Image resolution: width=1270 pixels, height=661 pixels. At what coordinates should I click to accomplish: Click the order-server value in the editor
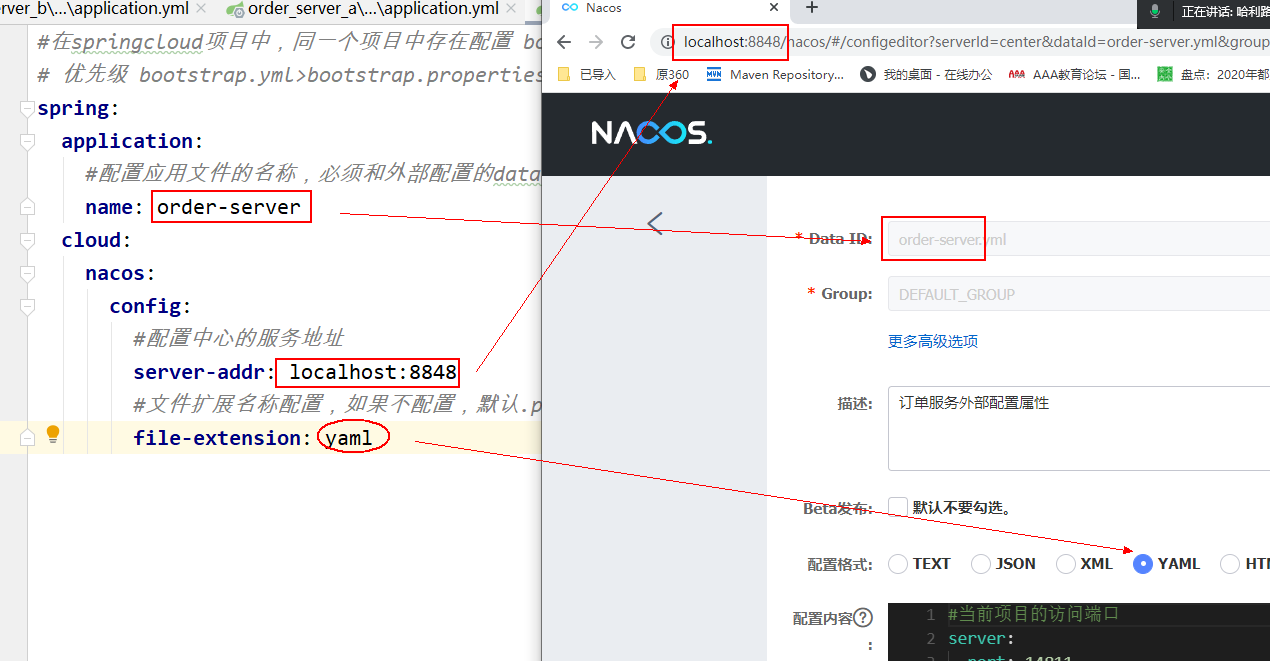[229, 207]
